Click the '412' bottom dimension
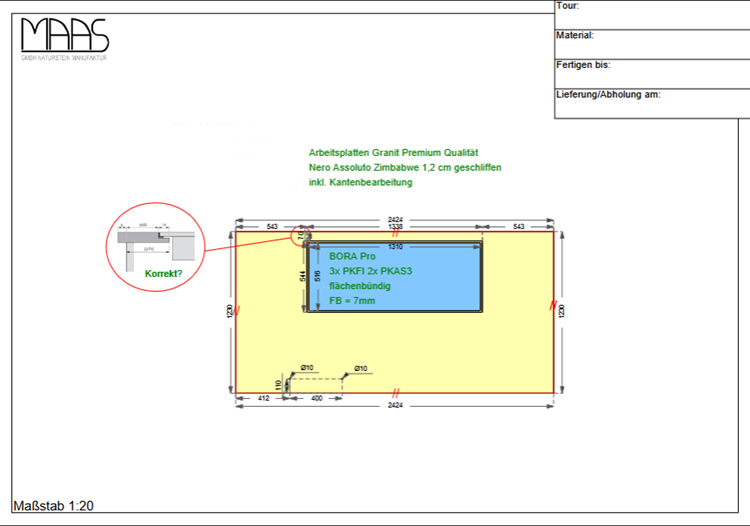Image resolution: width=750 pixels, height=526 pixels. point(264,398)
